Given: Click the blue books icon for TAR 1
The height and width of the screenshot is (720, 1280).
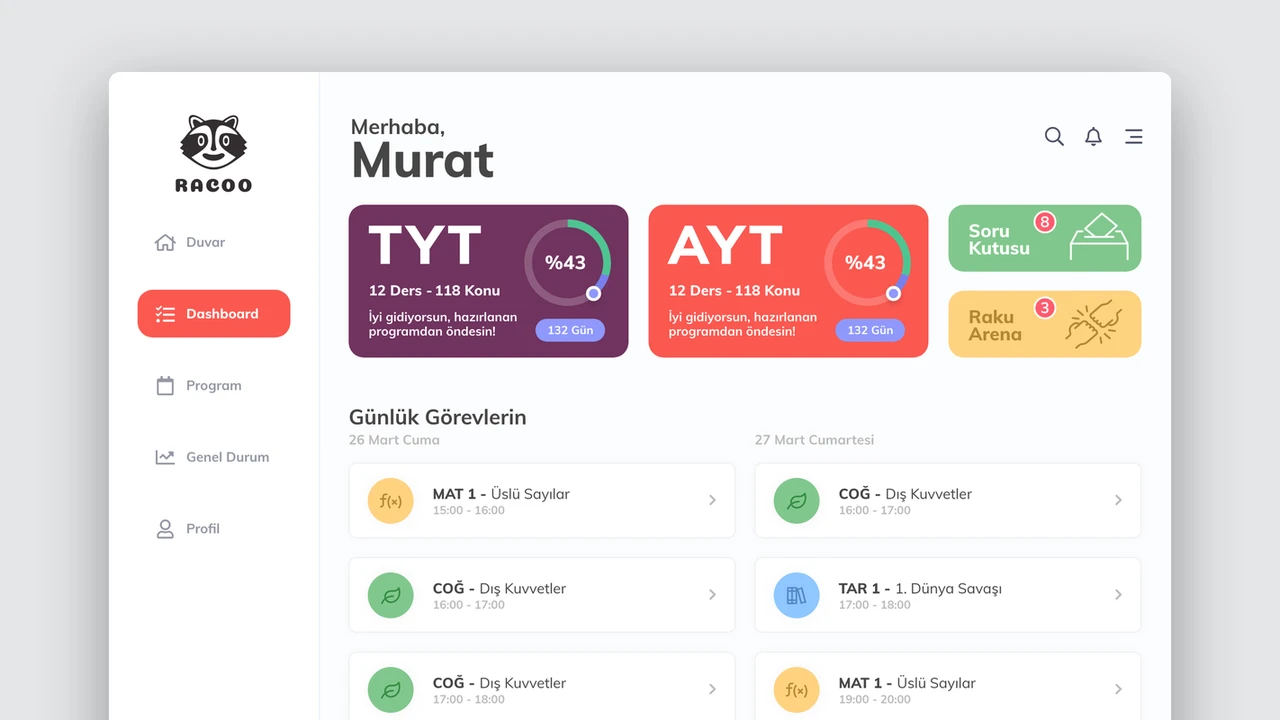Looking at the screenshot, I should (796, 595).
